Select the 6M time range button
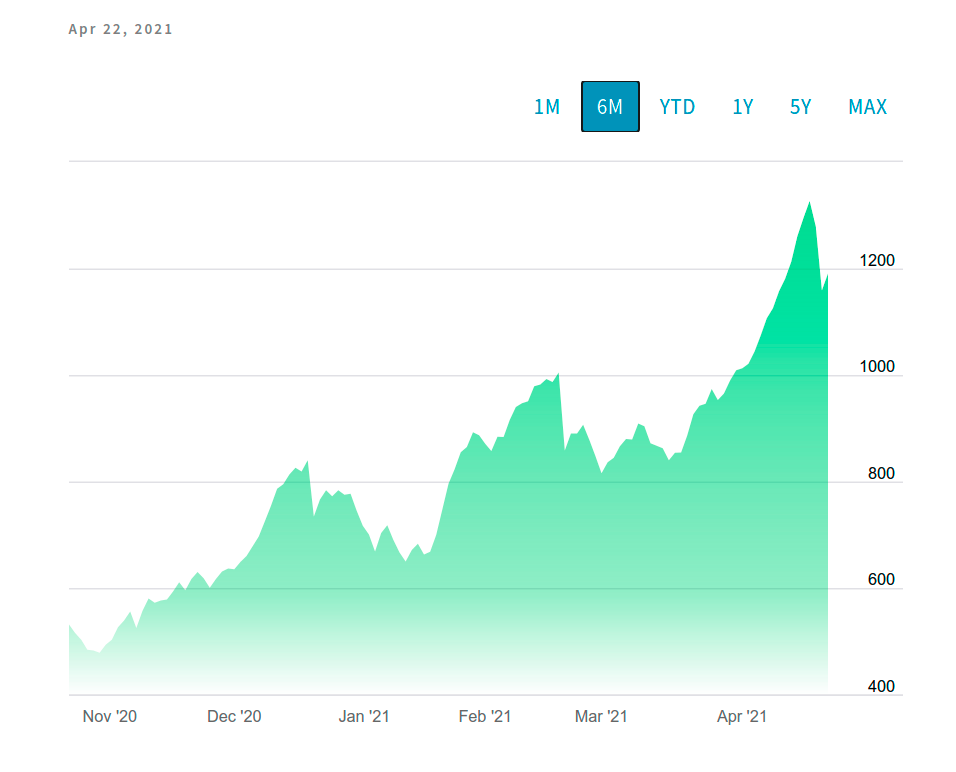 click(610, 107)
